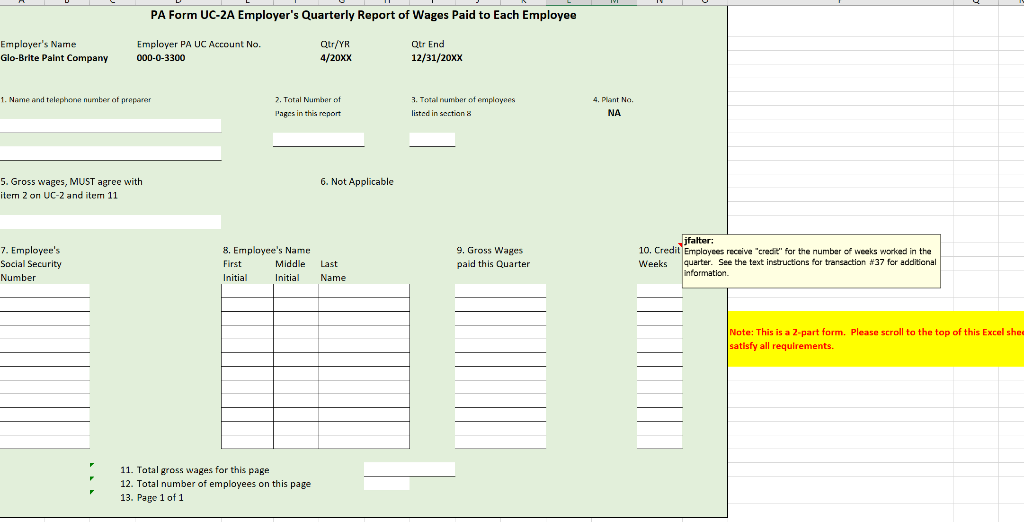
Task: Select the '10. Credit' heading cell
Action: click(660, 250)
